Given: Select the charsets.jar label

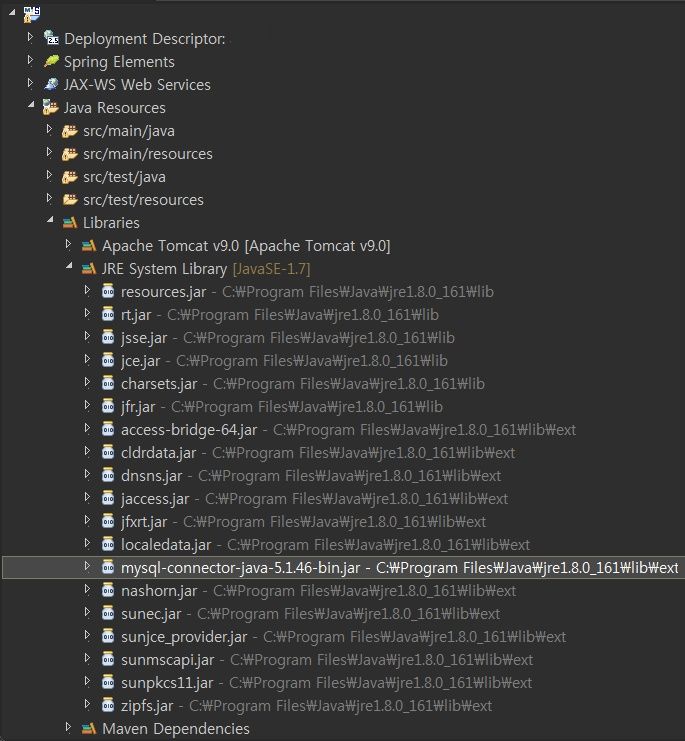Looking at the screenshot, I should point(159,384).
